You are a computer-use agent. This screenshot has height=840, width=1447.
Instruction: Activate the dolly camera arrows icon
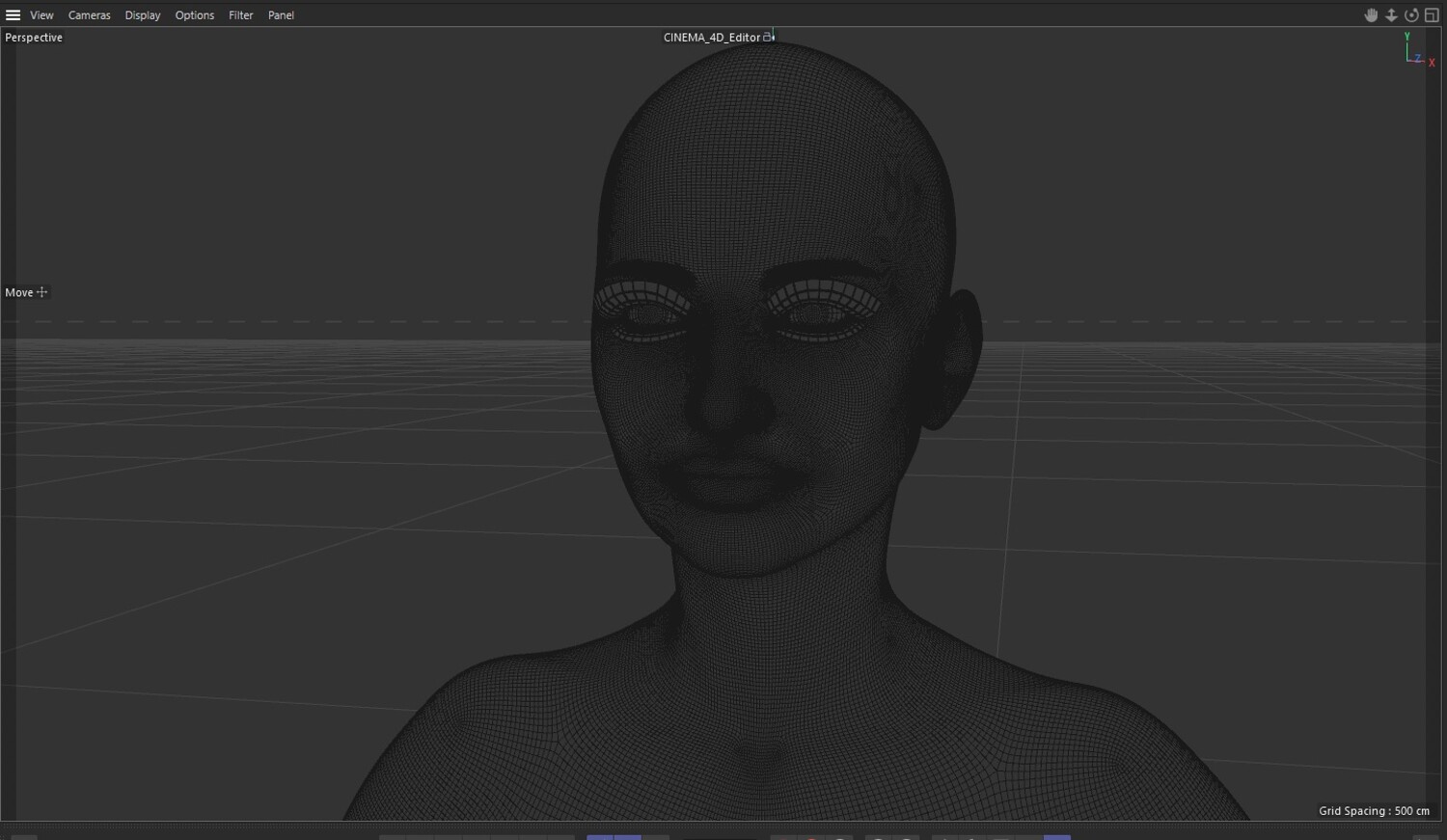(1391, 15)
